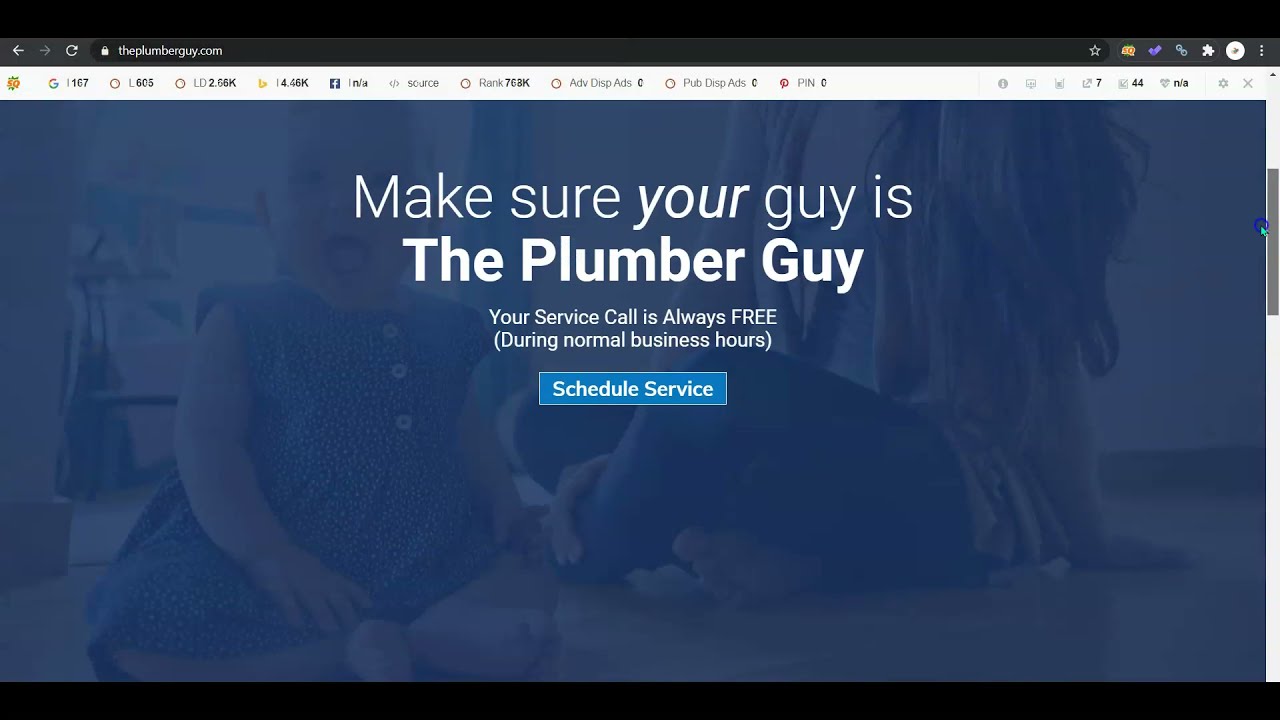Click the Adv Disp Ads metric
Viewport: 1280px width, 720px height.
[x=597, y=83]
